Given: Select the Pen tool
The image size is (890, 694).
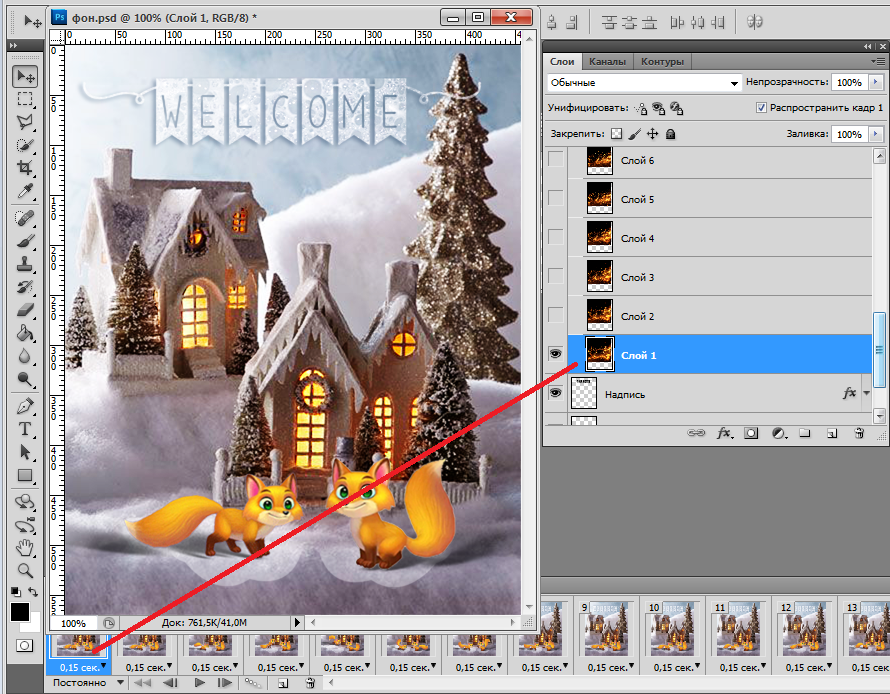Looking at the screenshot, I should (25, 406).
